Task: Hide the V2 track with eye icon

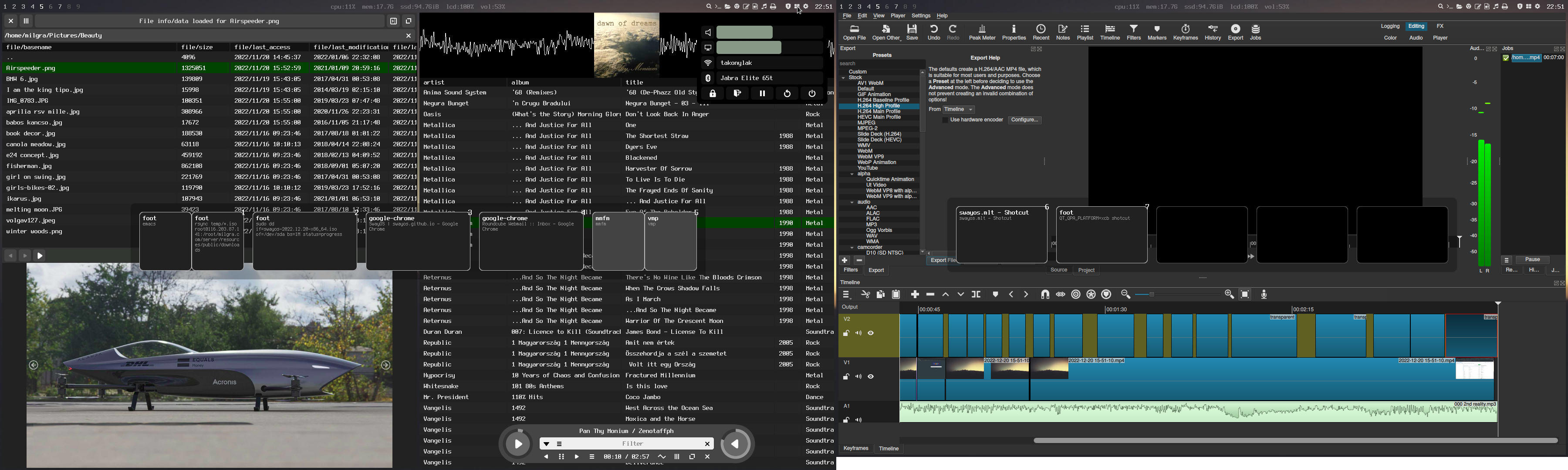Action: pos(871,333)
